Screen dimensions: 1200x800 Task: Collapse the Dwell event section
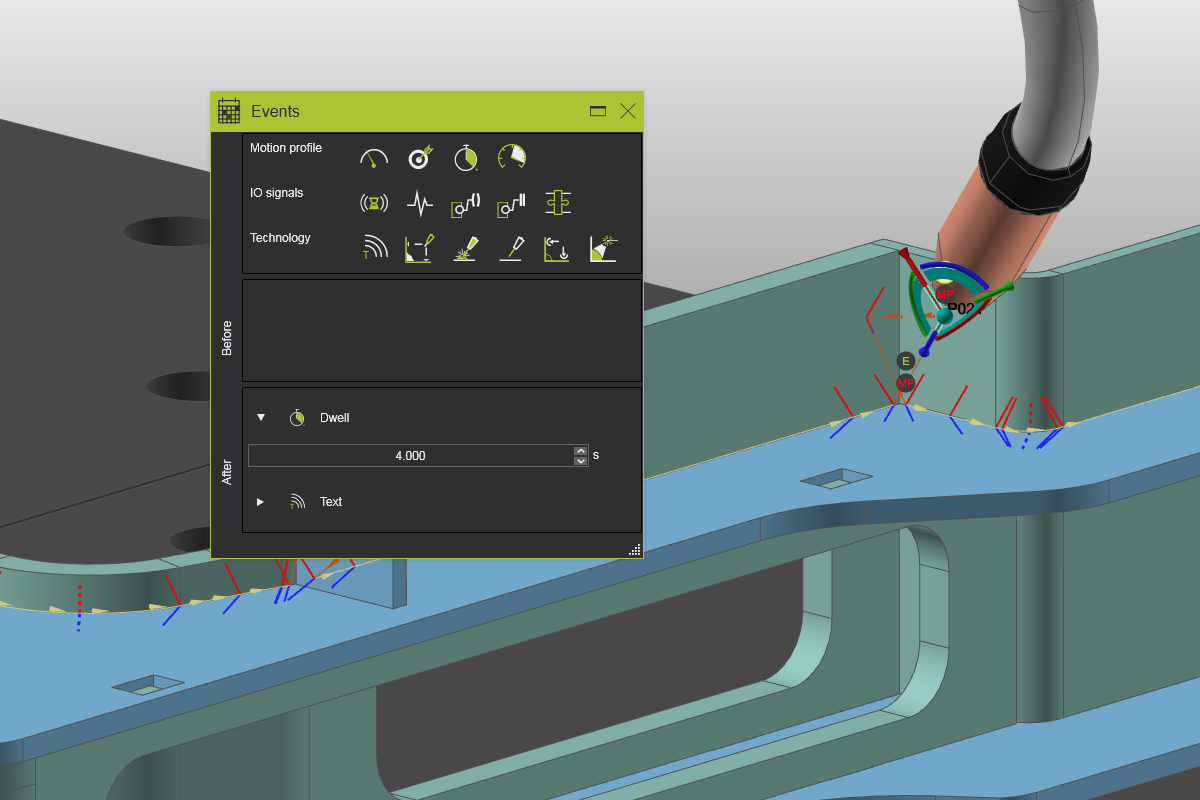tap(261, 417)
